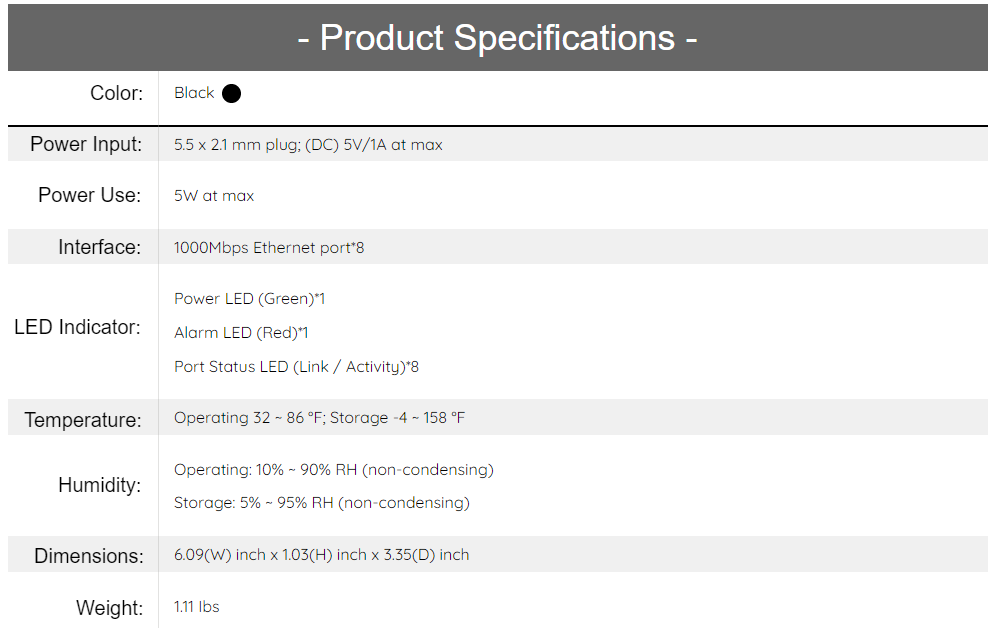
Task: Click the 1.11 lbs weight value
Action: [196, 606]
